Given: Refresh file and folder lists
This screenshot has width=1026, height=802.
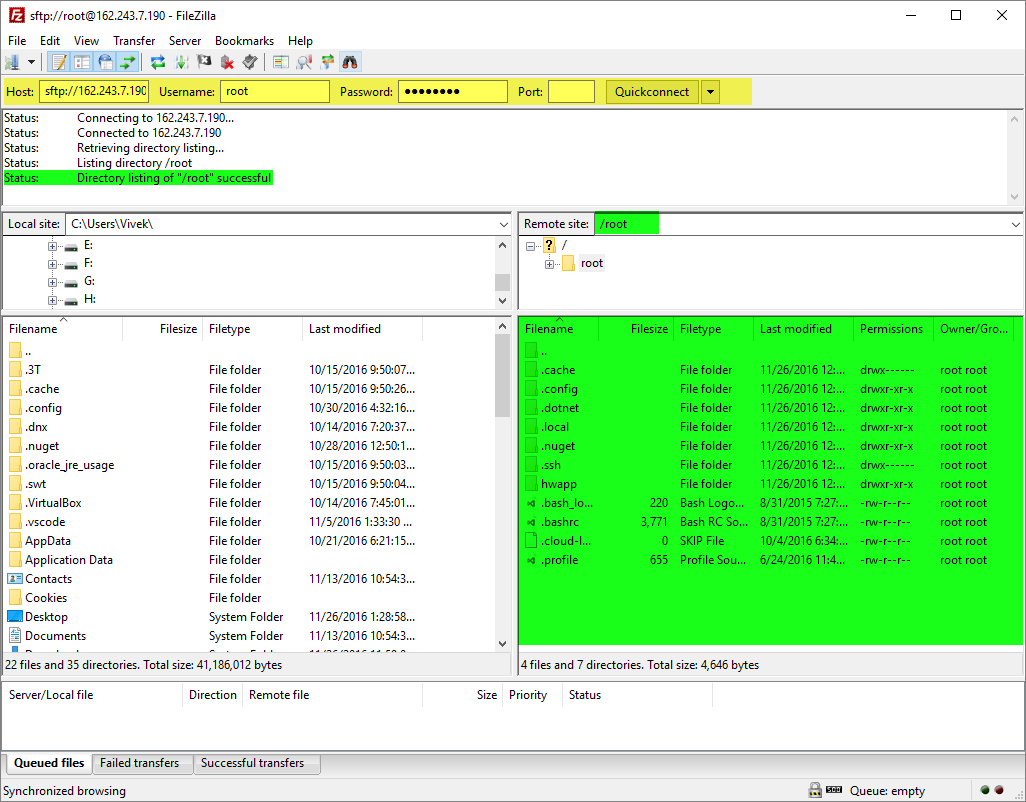Looking at the screenshot, I should tap(158, 62).
